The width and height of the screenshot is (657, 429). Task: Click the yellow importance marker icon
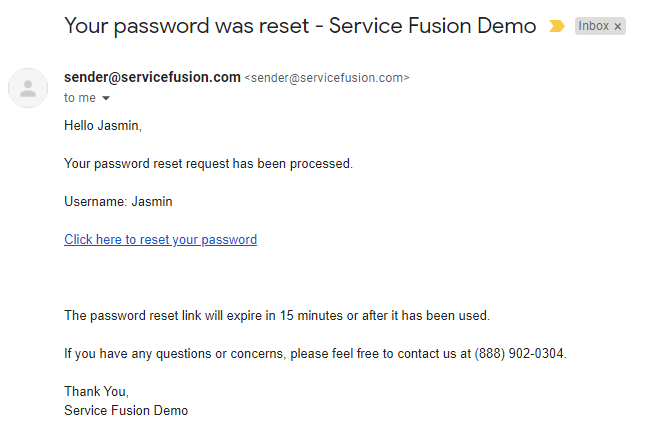click(x=556, y=26)
